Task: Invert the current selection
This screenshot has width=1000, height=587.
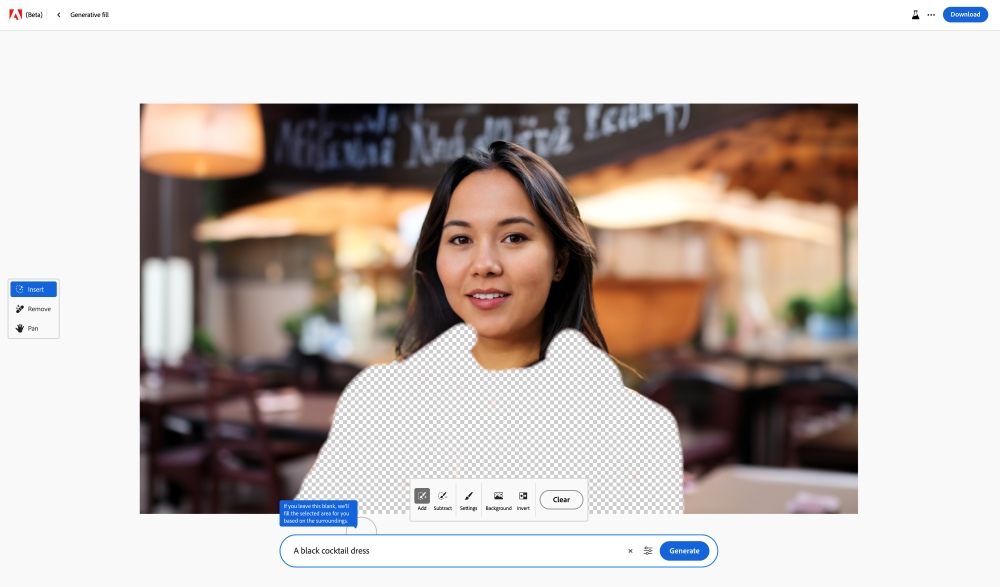Action: [x=522, y=498]
